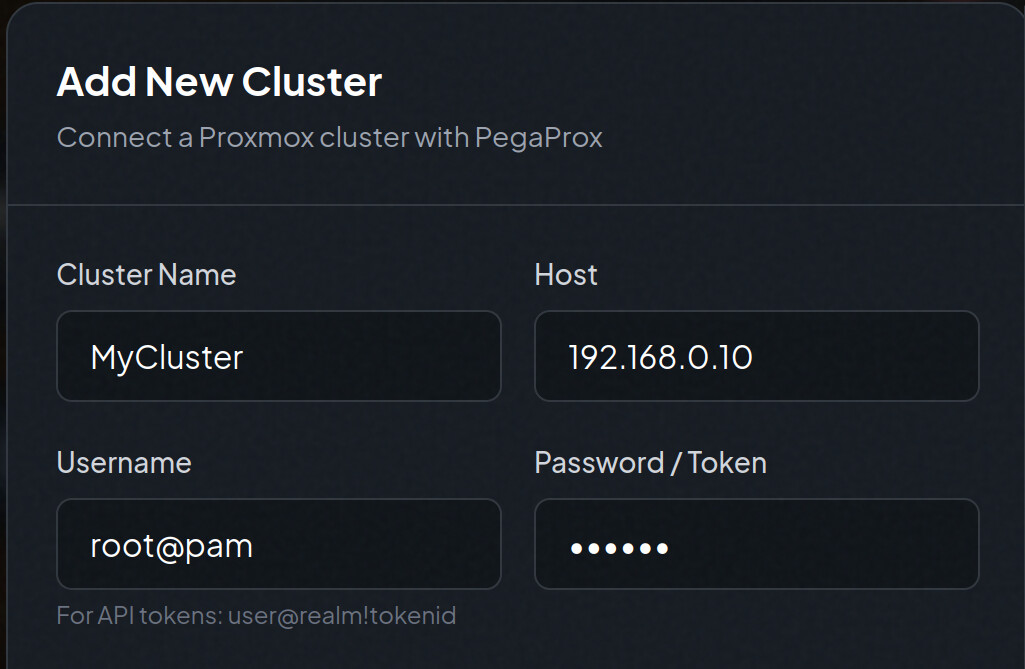This screenshot has height=669, width=1025.
Task: Place cursor on the "root@pam" text
Action: click(x=171, y=546)
